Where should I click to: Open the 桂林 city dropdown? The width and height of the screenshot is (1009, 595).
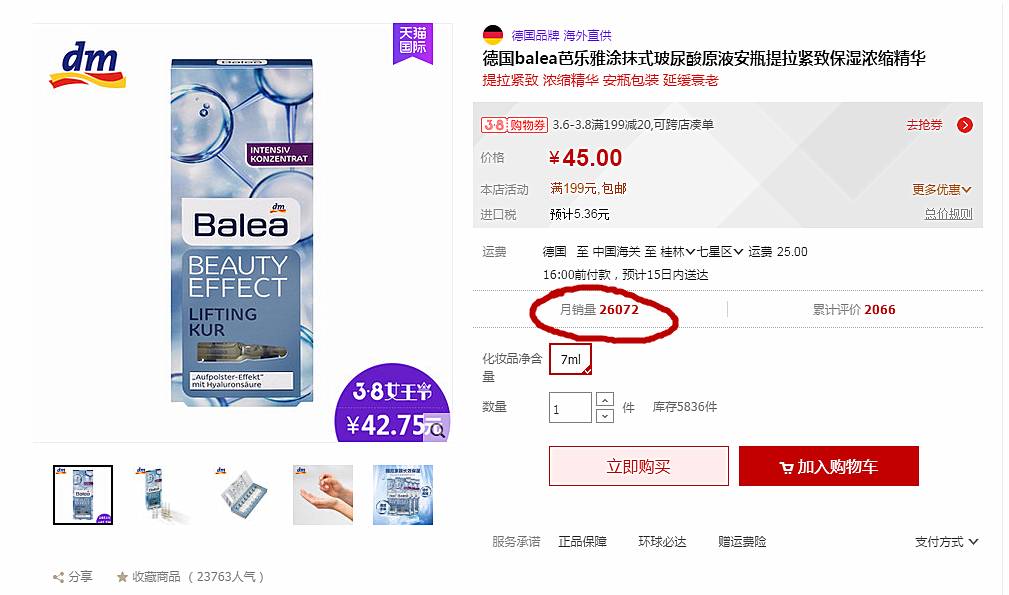click(x=678, y=252)
